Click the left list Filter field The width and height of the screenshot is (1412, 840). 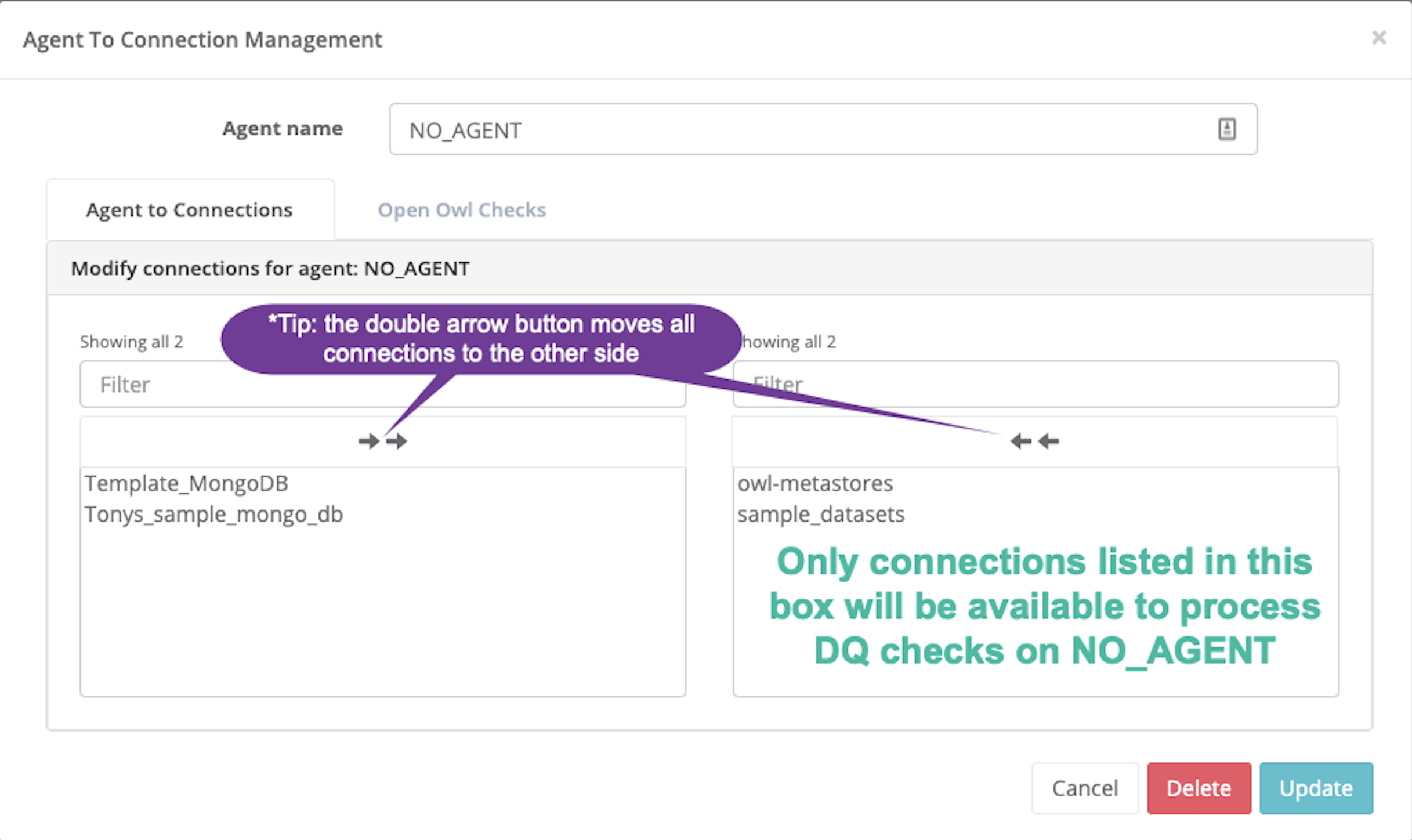click(383, 384)
